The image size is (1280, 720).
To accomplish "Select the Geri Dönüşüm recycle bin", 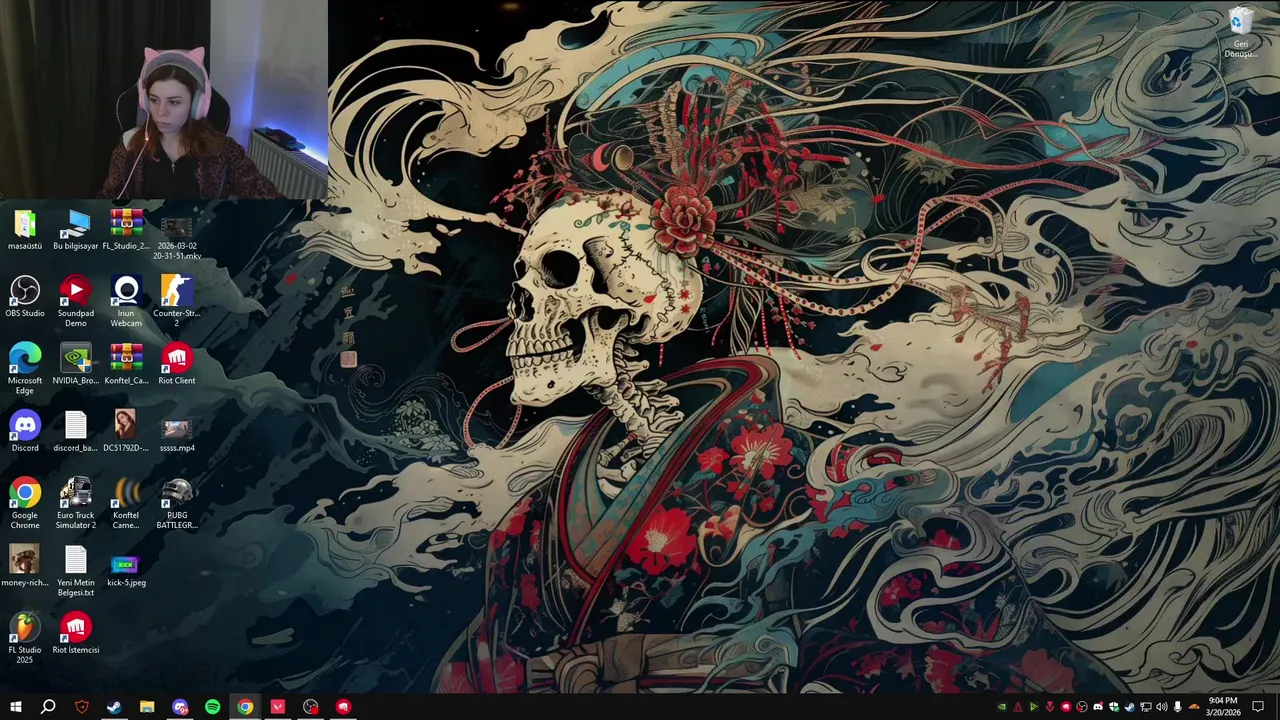I will pyautogui.click(x=1241, y=32).
